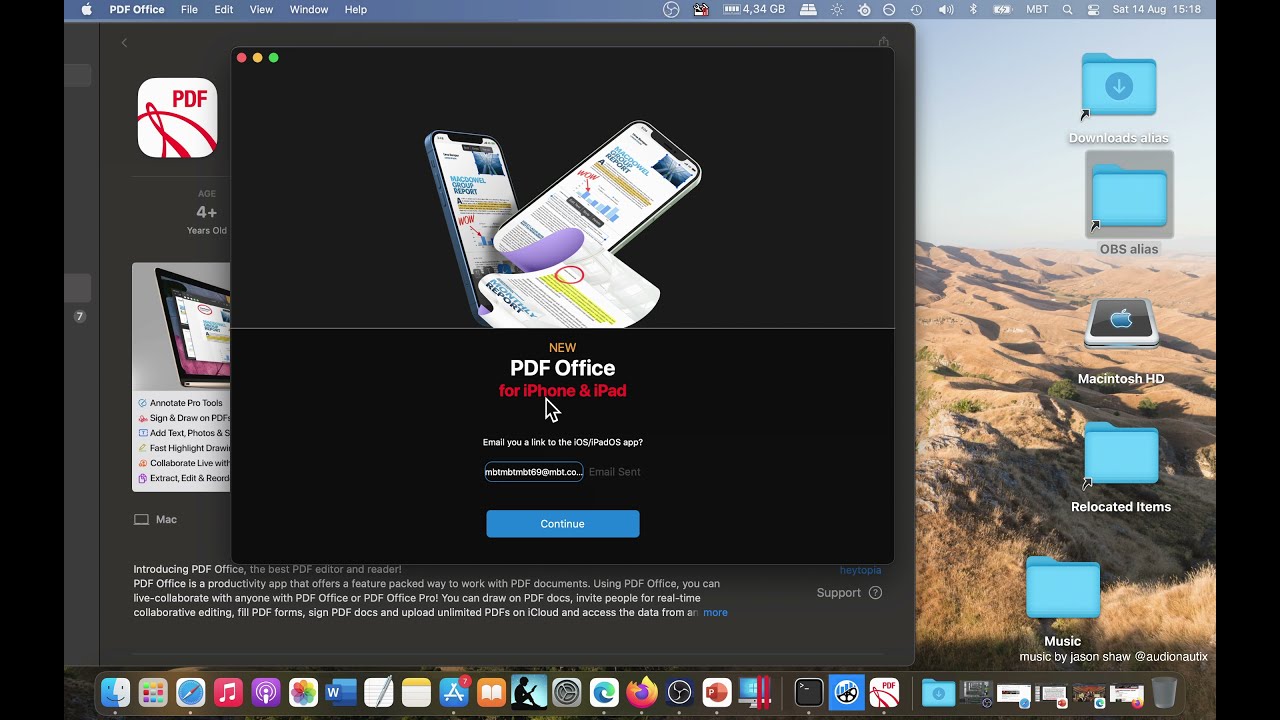Click the 7 badge in the App Store sidebar
Image resolution: width=1280 pixels, height=720 pixels.
tap(80, 316)
